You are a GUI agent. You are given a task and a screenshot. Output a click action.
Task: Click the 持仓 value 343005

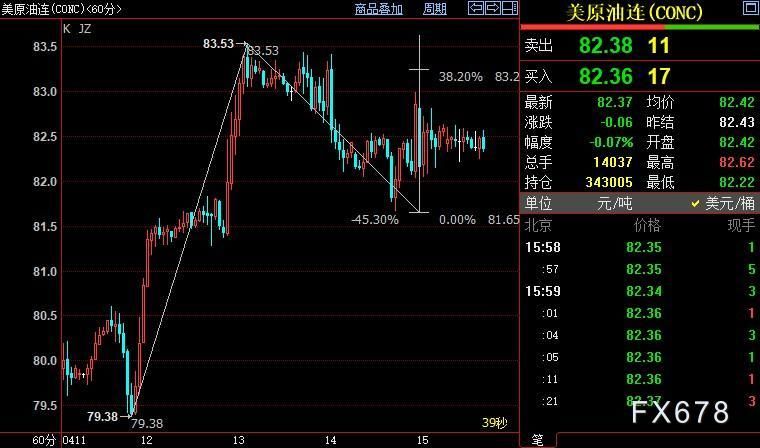(x=609, y=182)
